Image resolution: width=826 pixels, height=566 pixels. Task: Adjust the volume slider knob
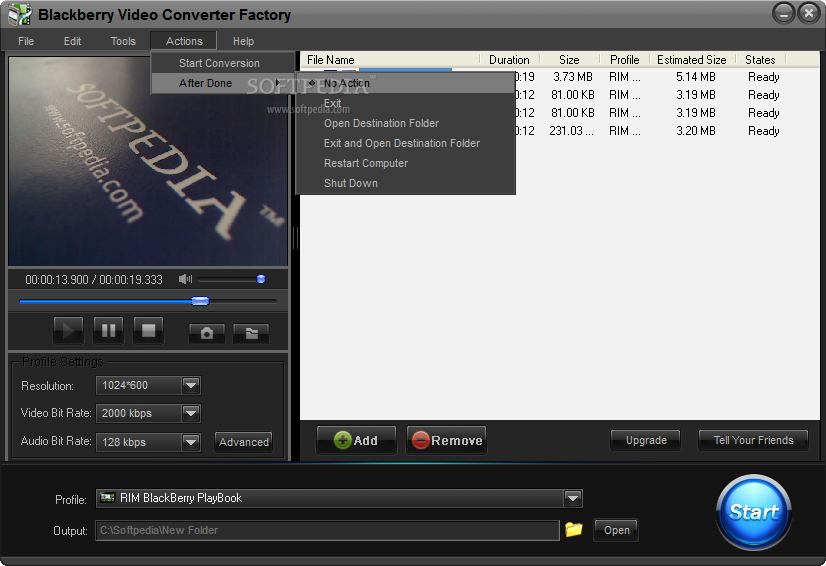(261, 279)
